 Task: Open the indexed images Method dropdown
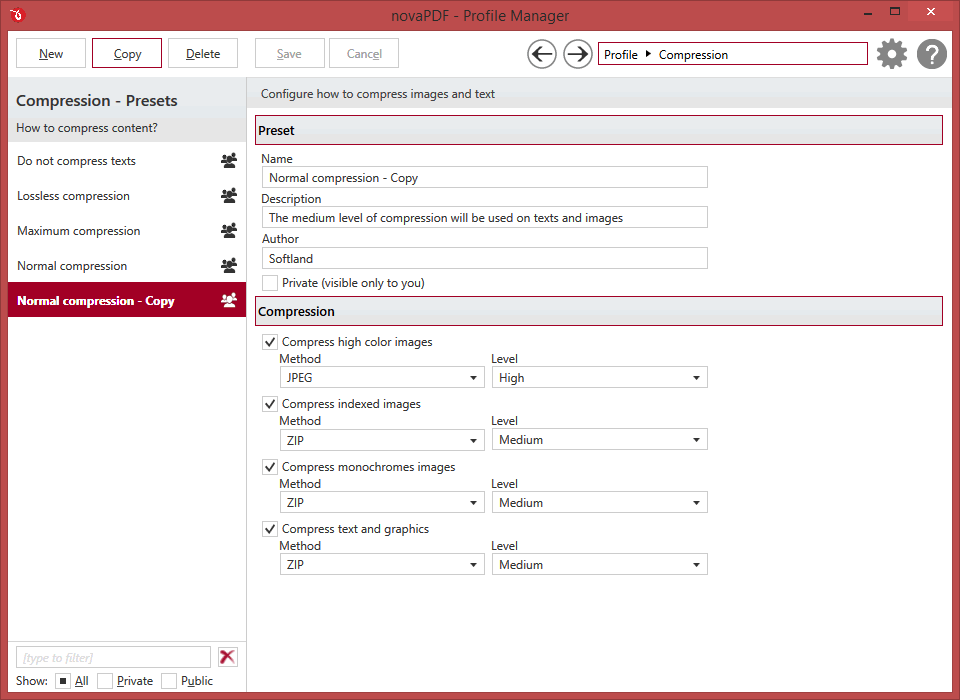tap(382, 440)
